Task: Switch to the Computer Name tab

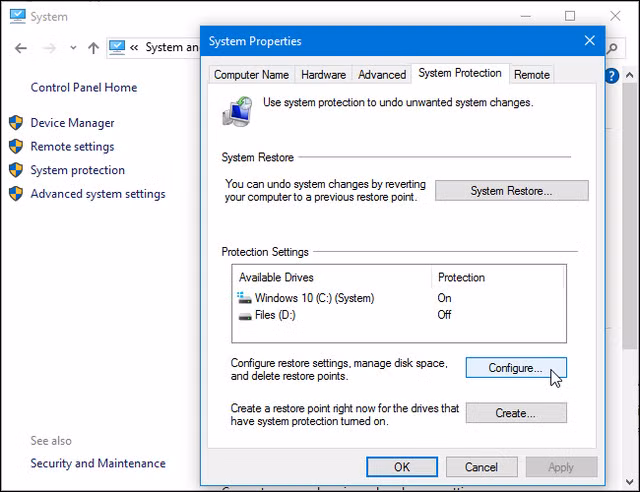Action: pyautogui.click(x=251, y=74)
